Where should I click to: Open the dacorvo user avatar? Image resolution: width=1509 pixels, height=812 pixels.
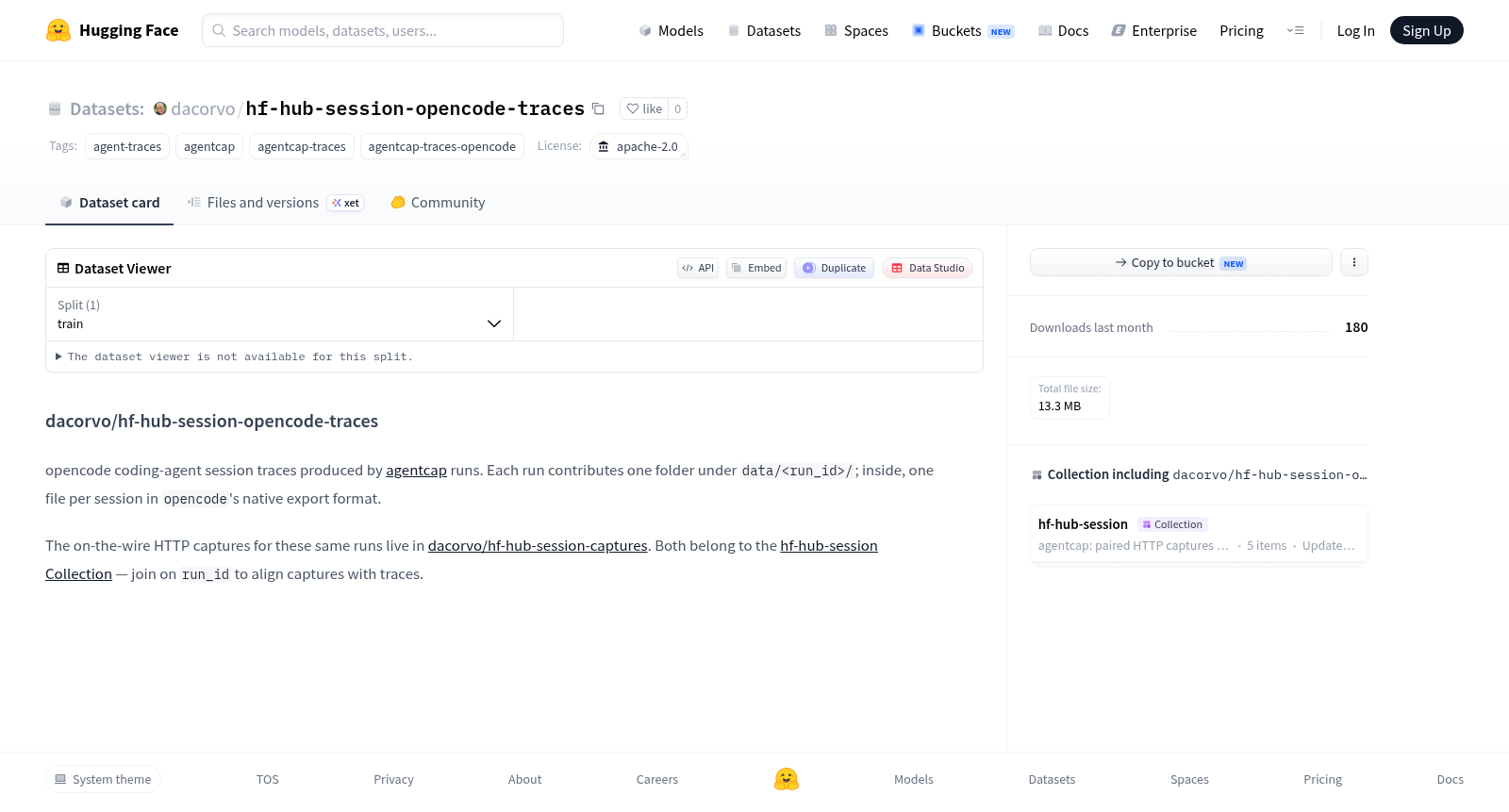pyautogui.click(x=160, y=108)
